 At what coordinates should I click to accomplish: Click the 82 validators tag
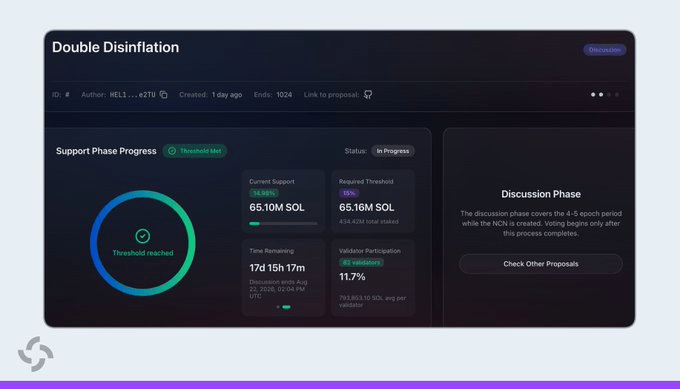pos(361,263)
